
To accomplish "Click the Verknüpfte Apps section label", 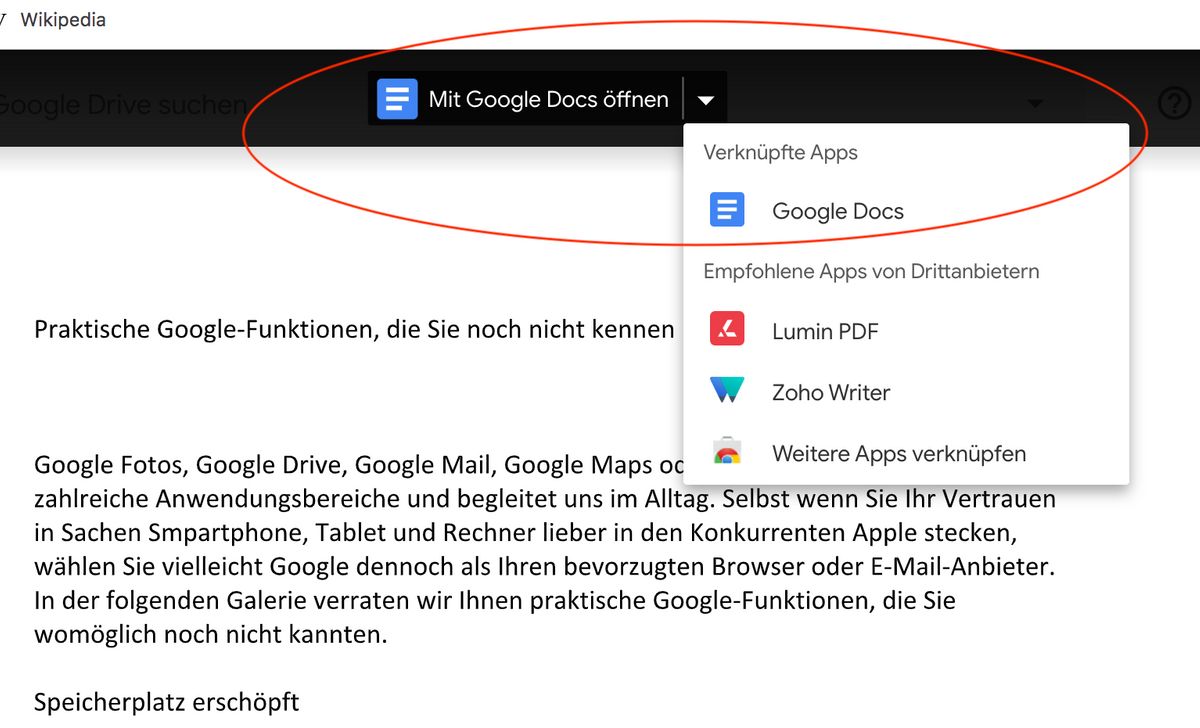I will coord(781,153).
